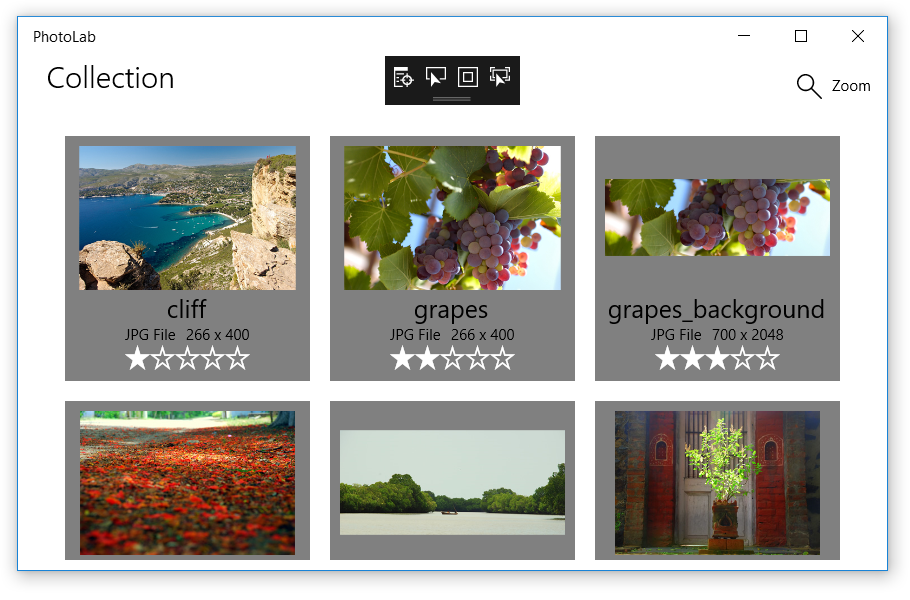Expand the toolbar overflow handle
The height and width of the screenshot is (600, 910).
(452, 100)
